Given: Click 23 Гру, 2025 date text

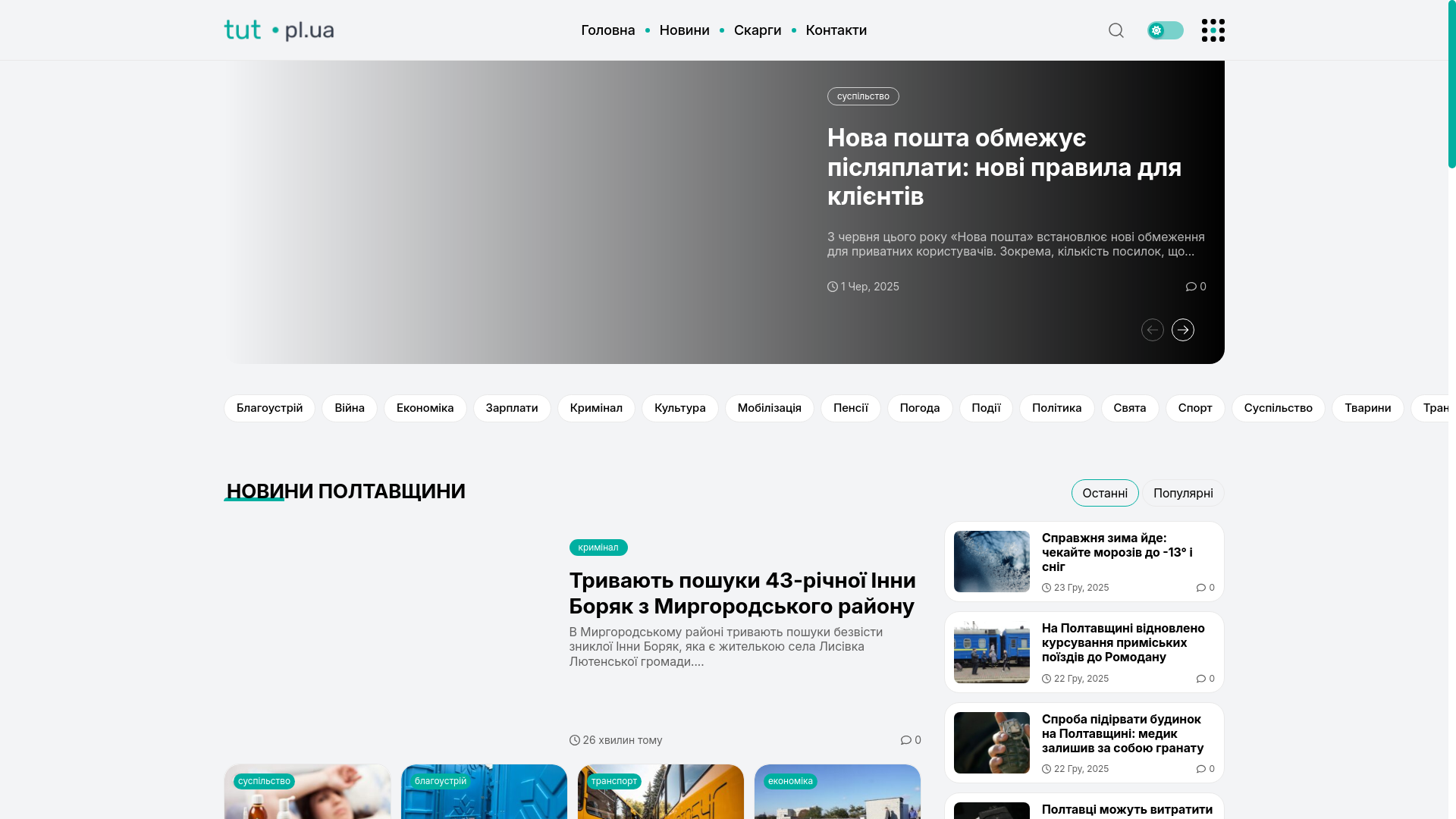Looking at the screenshot, I should [1081, 588].
